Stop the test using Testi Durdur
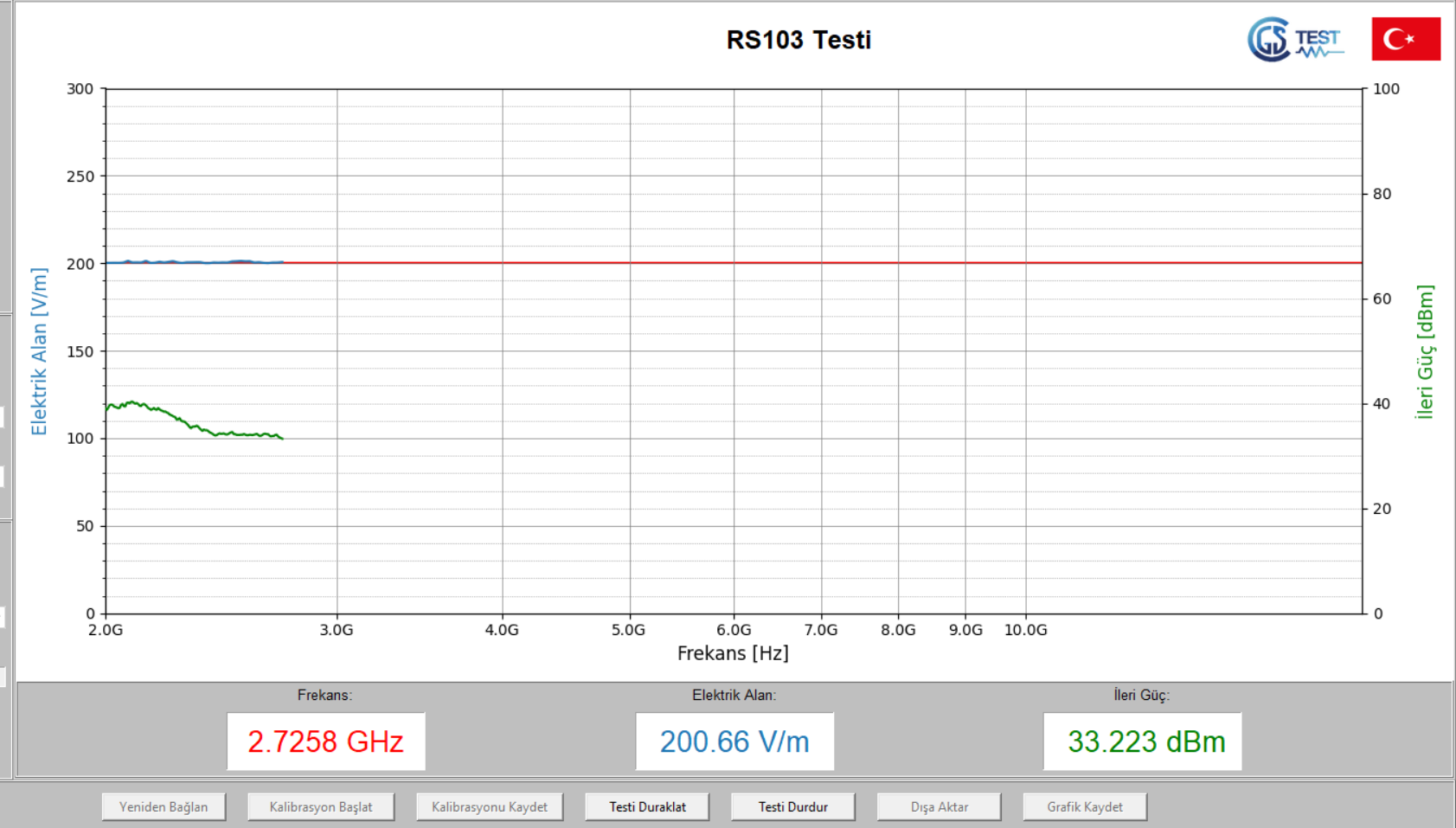This screenshot has width=1456, height=828. point(792,806)
